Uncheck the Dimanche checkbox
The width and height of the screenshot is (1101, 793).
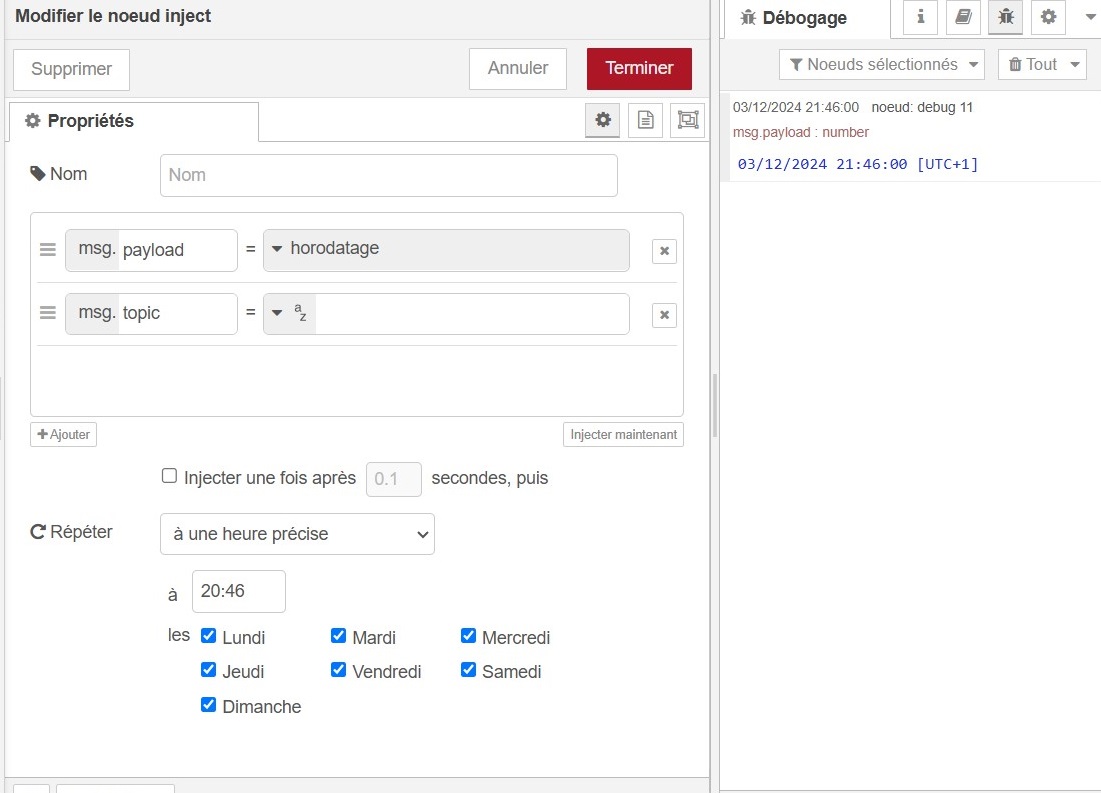(x=208, y=705)
